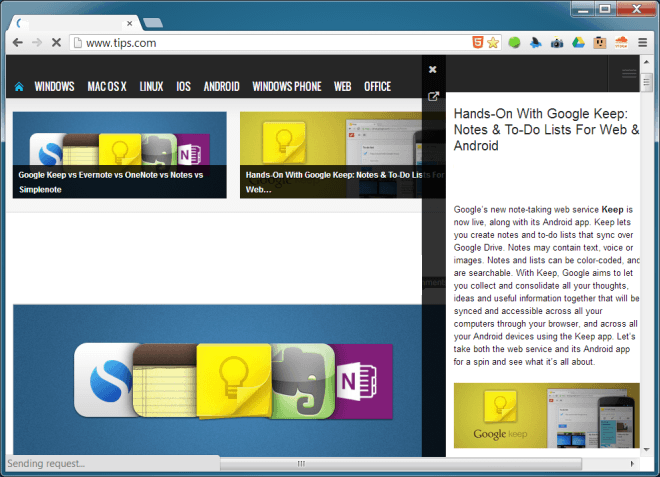Image resolution: width=660 pixels, height=477 pixels.
Task: Click the vertical scrollbar down arrow
Action: [647, 450]
